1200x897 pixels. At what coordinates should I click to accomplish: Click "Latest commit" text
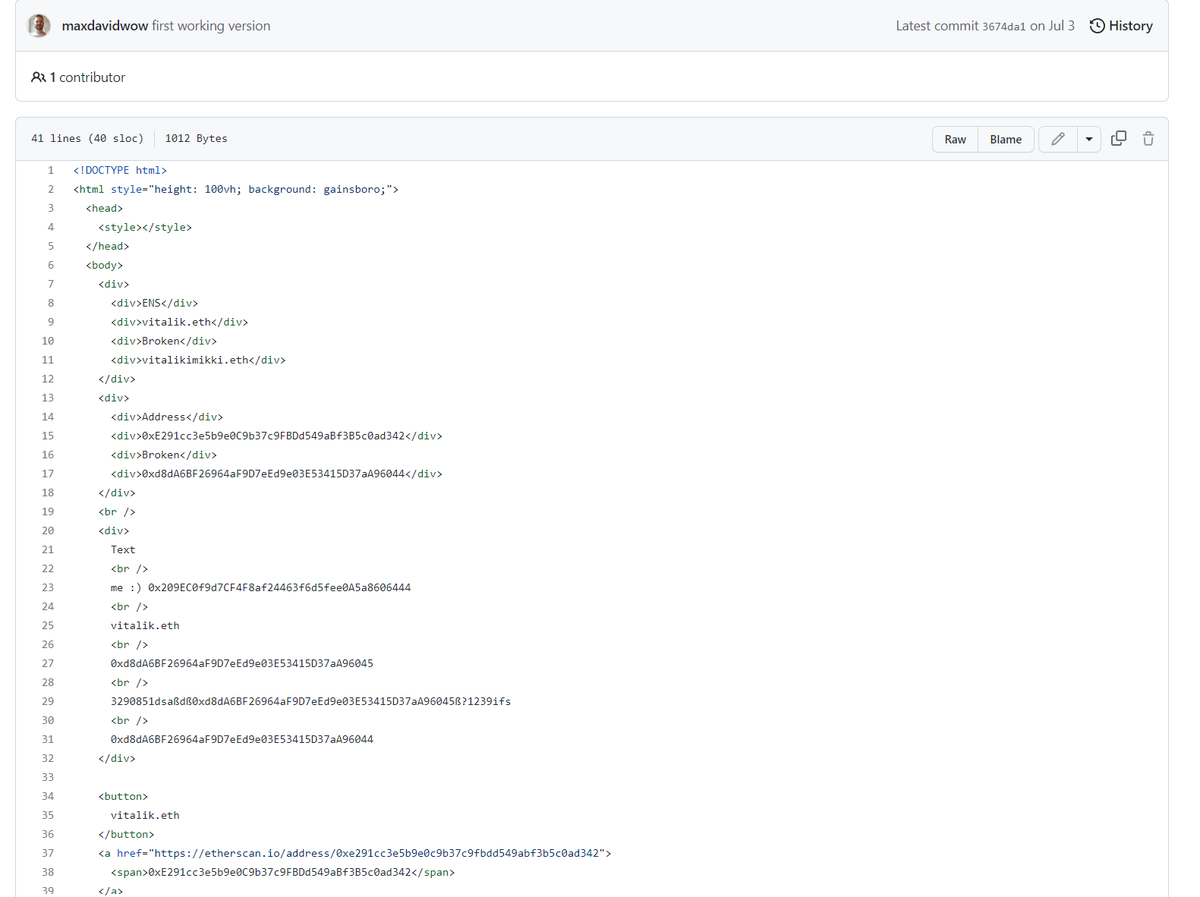937,26
